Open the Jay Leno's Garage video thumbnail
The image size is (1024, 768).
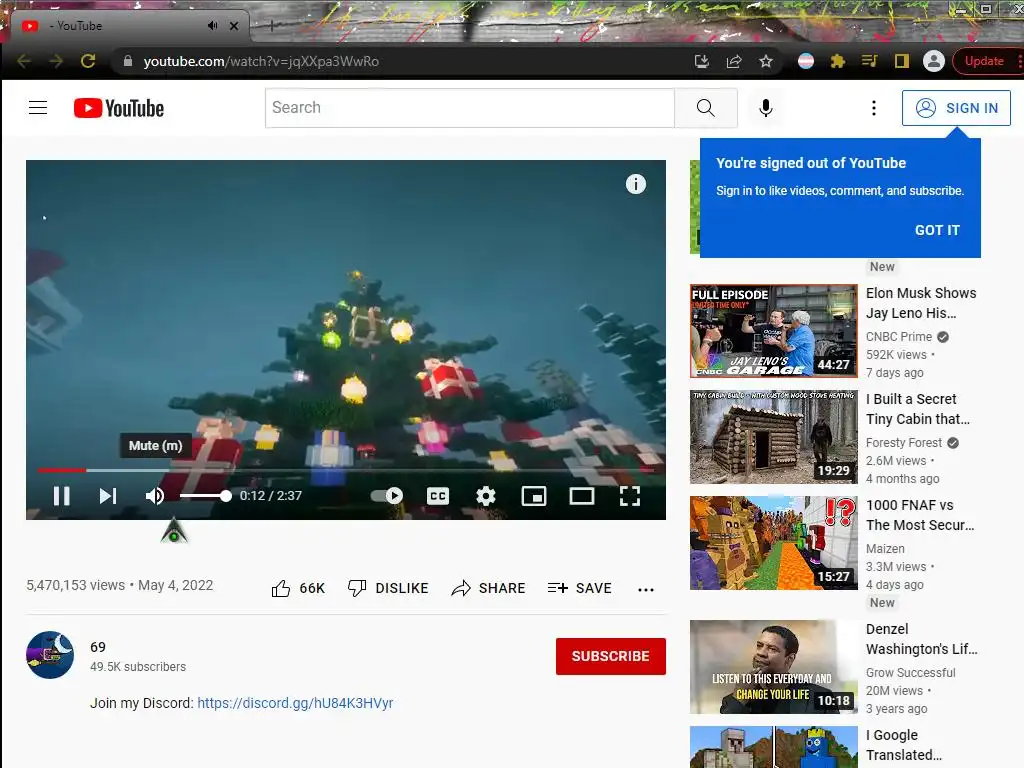click(773, 330)
